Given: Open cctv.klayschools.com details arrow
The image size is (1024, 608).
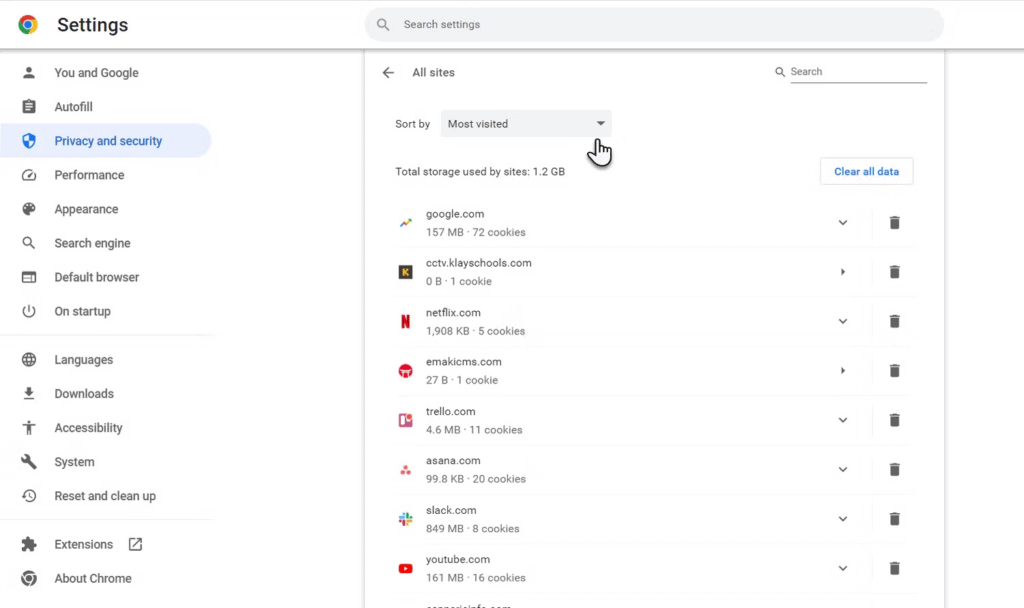Looking at the screenshot, I should tap(842, 272).
